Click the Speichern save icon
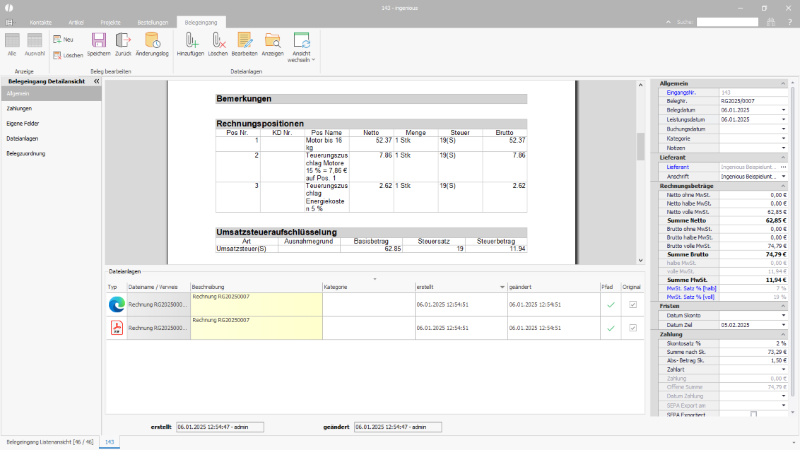 pos(98,41)
